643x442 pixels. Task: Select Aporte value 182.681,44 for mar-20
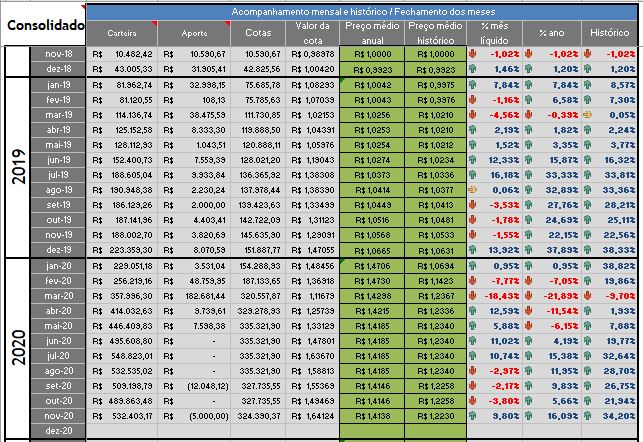point(194,296)
